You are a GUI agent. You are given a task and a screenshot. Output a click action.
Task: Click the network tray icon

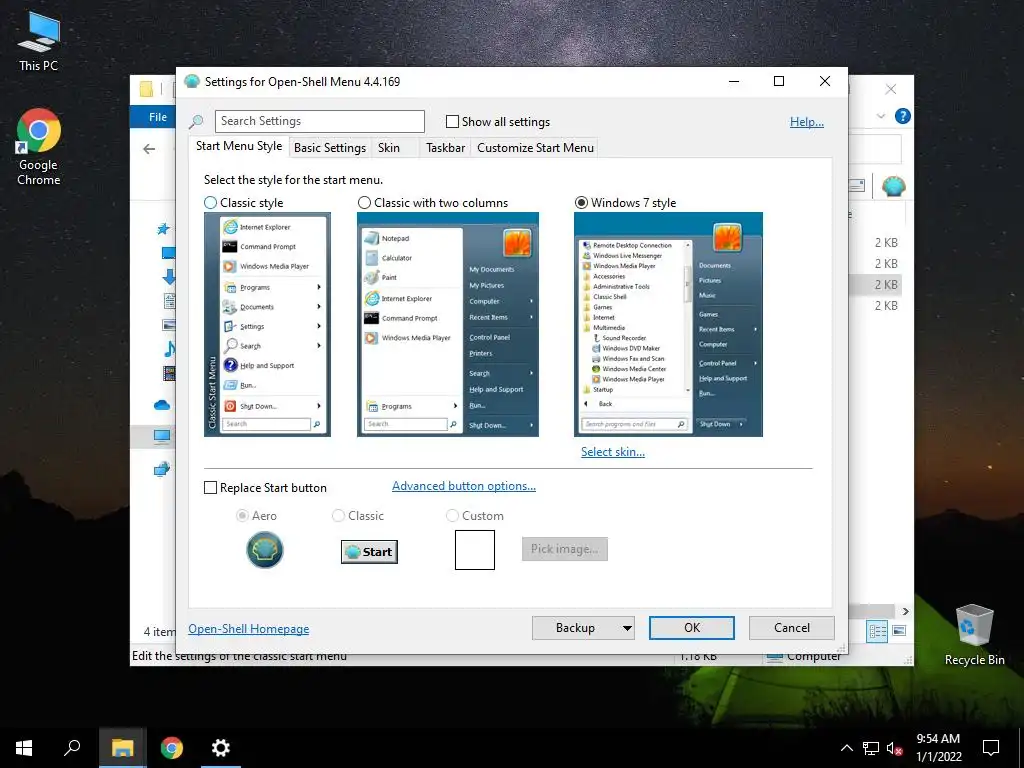[871, 748]
